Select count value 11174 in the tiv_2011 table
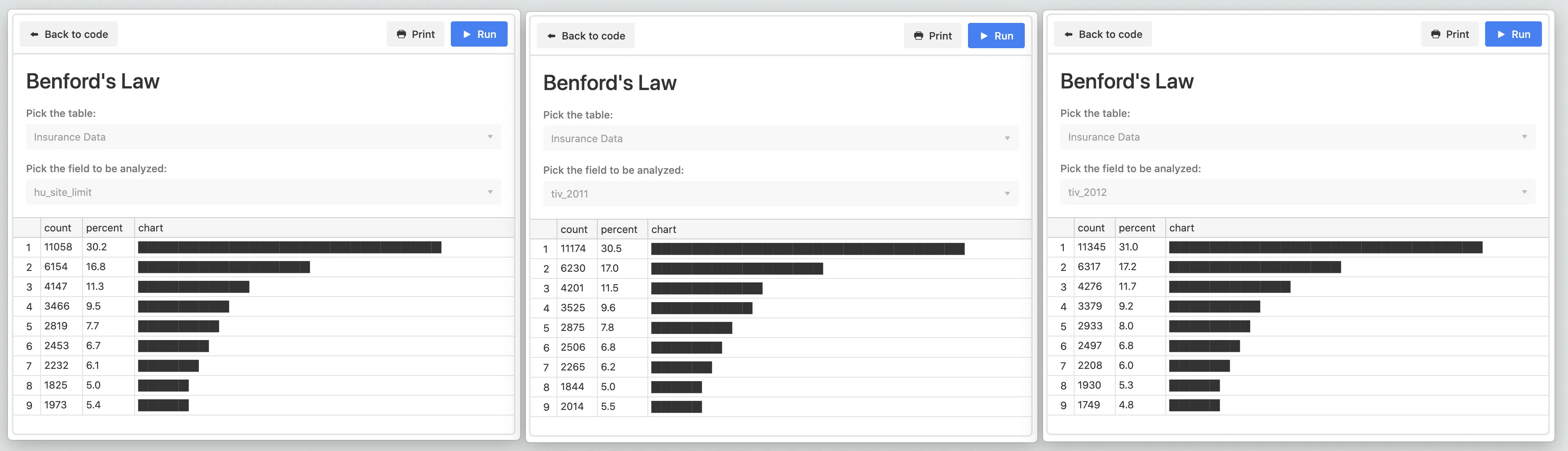This screenshot has width=1568, height=451. tap(573, 248)
